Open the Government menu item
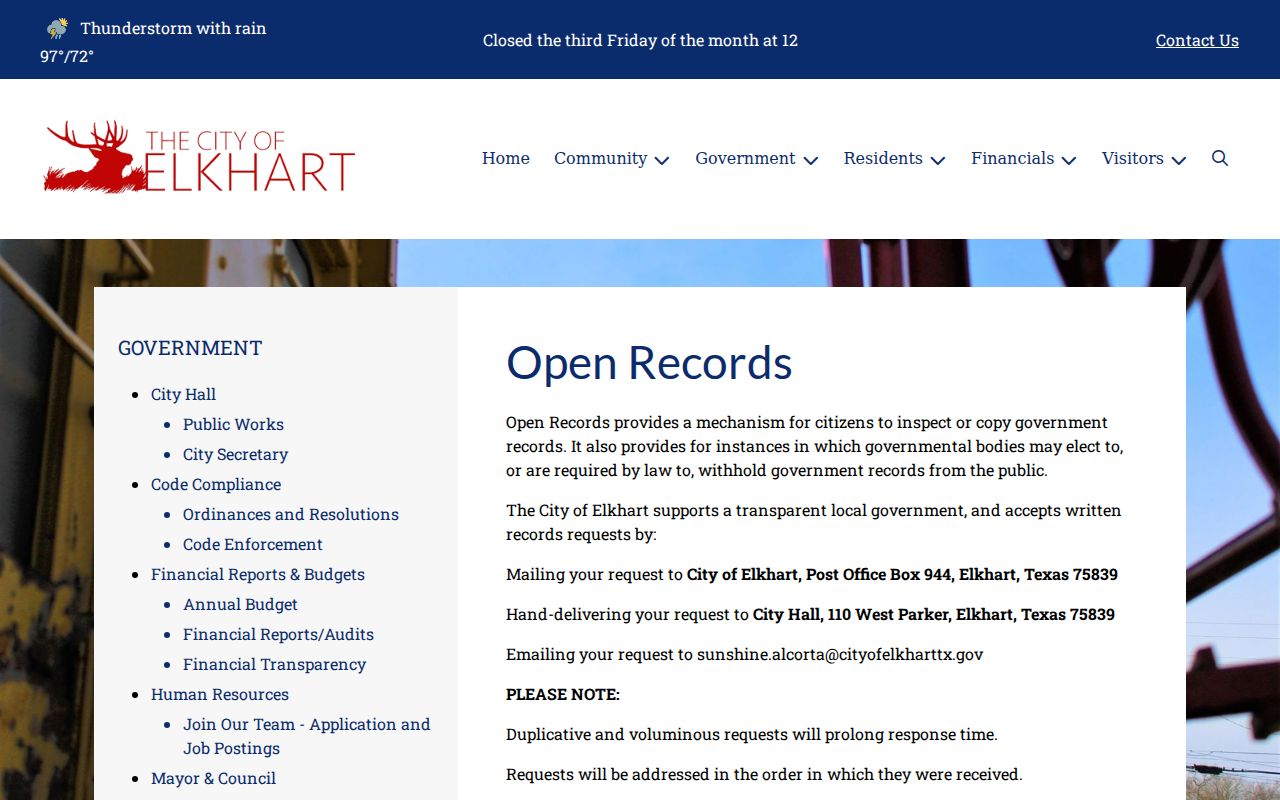Image resolution: width=1280 pixels, height=800 pixels. 746,158
